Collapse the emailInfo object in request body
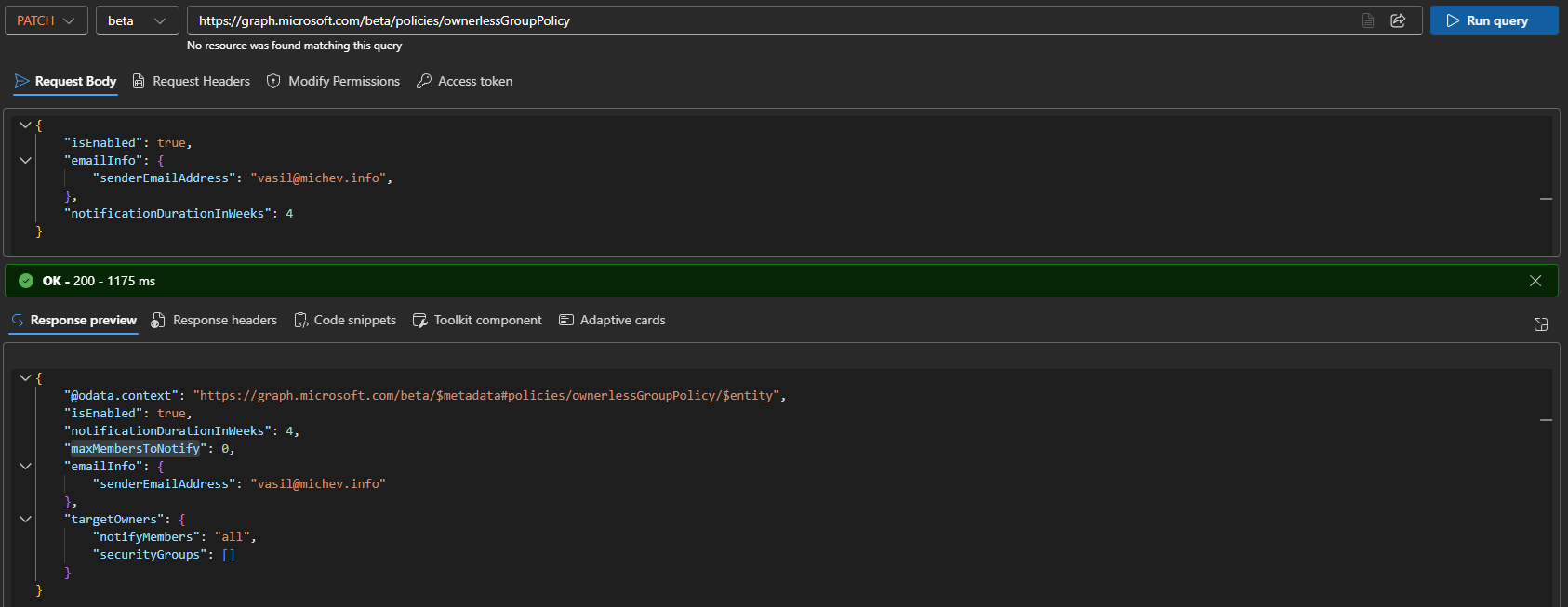The image size is (1568, 607). coord(25,161)
